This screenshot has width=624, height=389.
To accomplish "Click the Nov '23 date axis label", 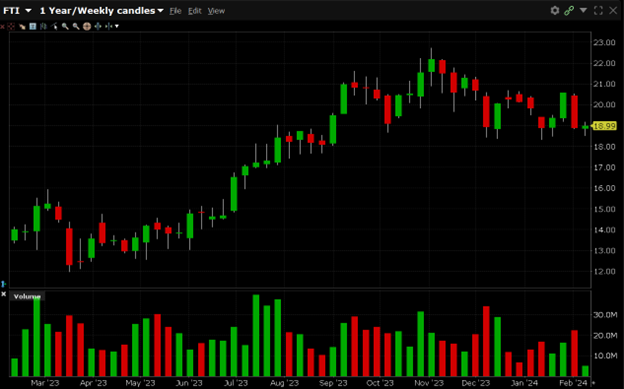I will 429,383.
